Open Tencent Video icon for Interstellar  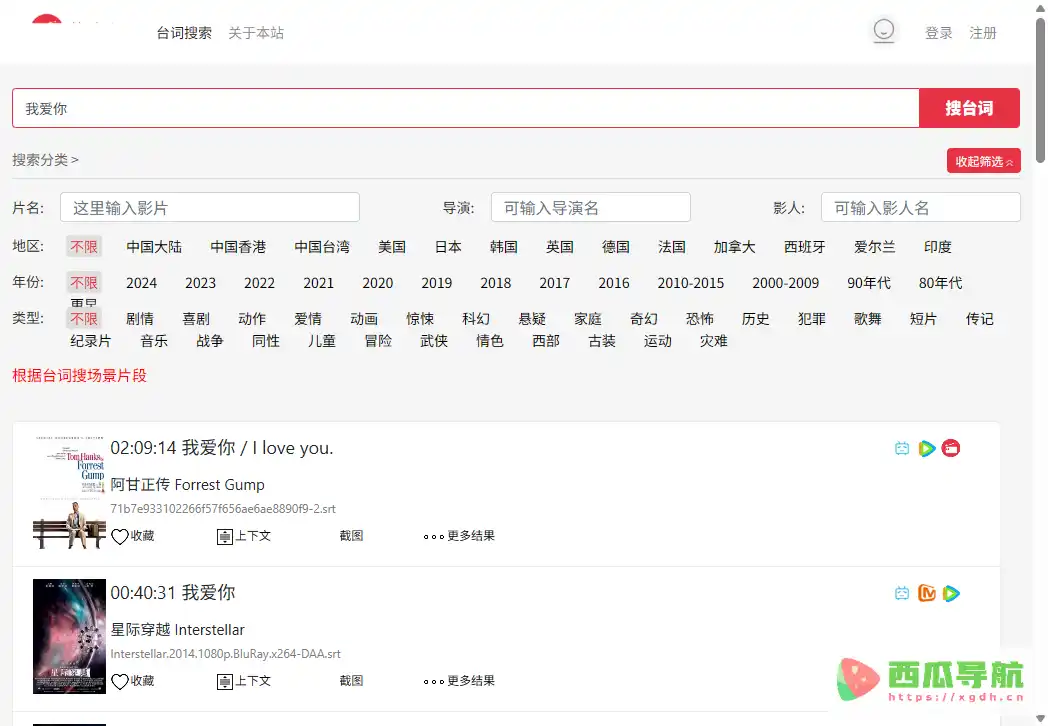[x=951, y=593]
